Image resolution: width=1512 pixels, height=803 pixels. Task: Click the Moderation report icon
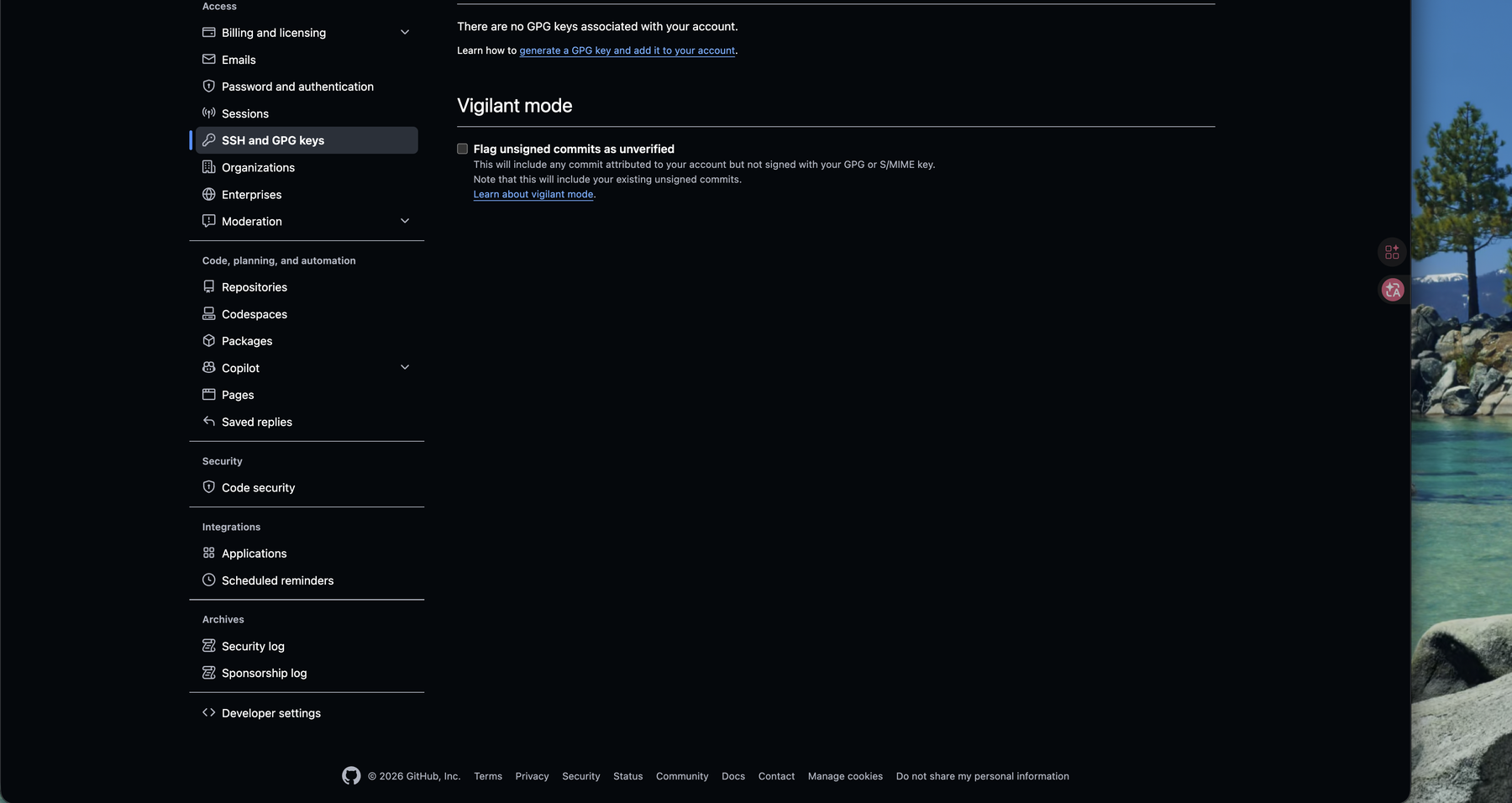point(208,221)
